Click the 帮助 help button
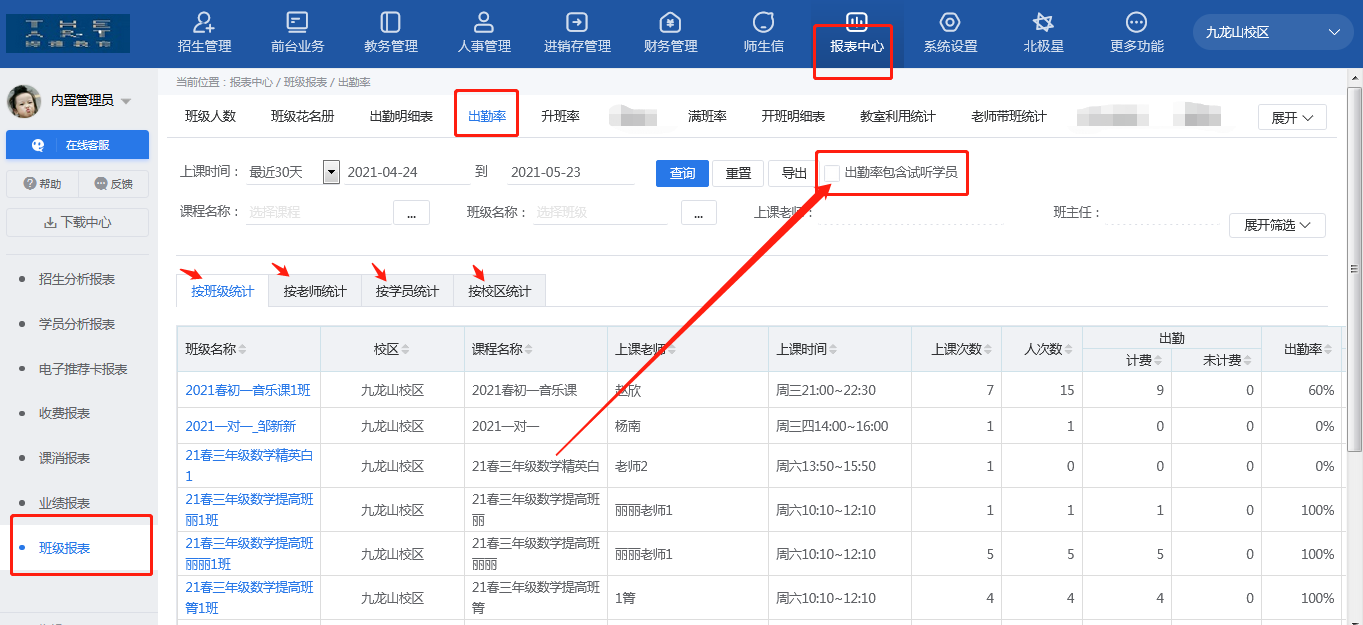This screenshot has height=625, width=1363. point(41,184)
